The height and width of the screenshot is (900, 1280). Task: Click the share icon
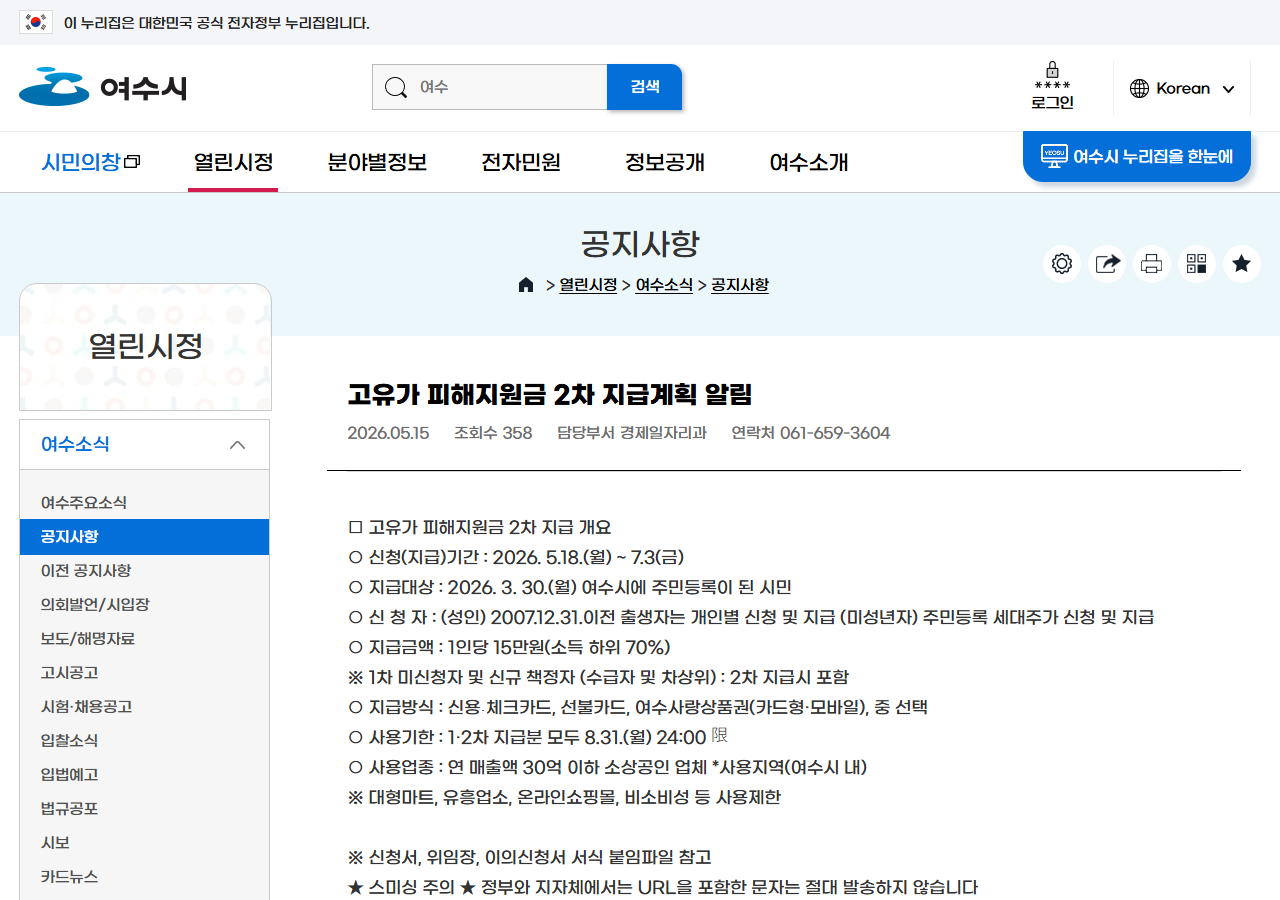tap(1107, 264)
